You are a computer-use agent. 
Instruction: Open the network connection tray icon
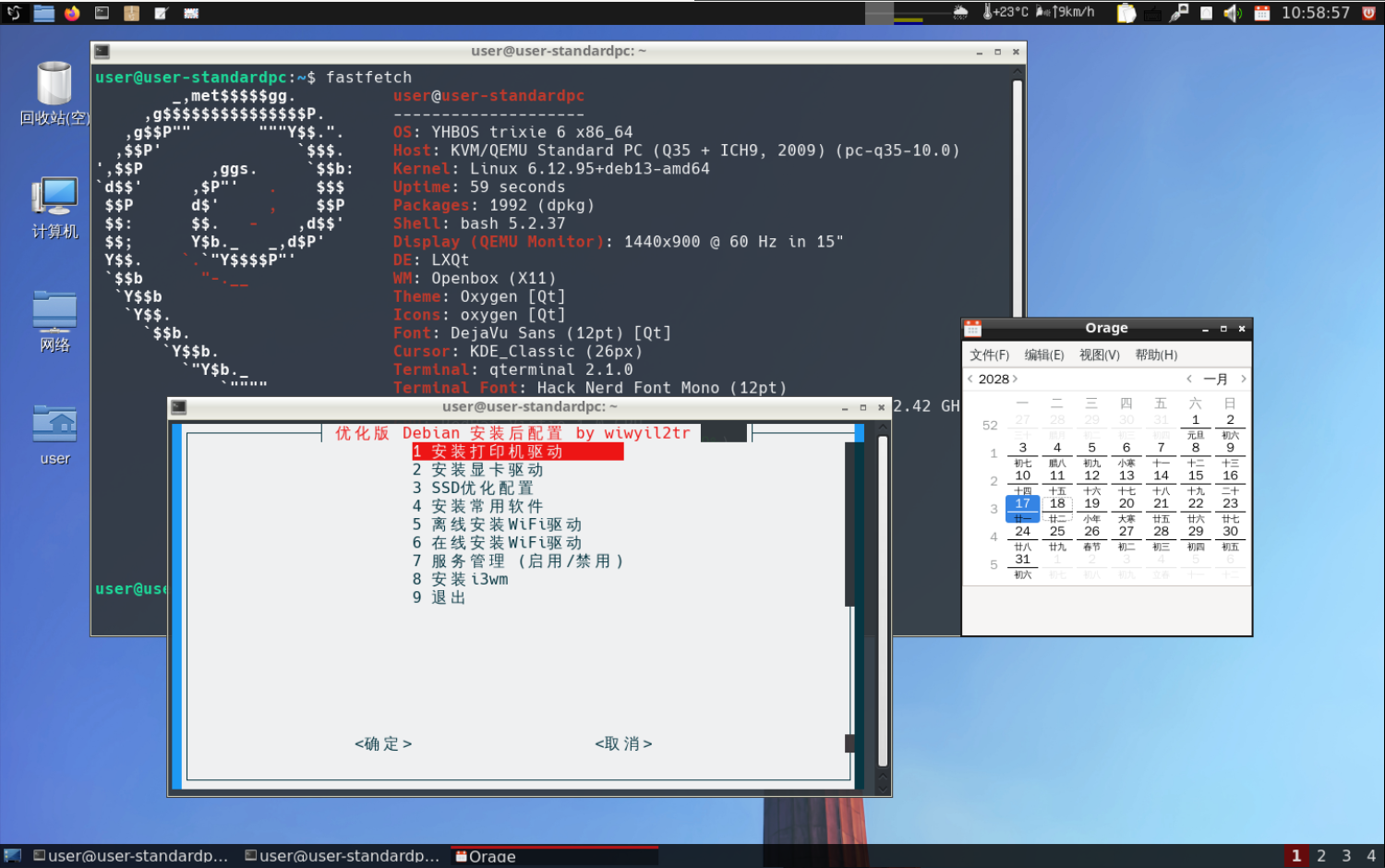click(1179, 13)
